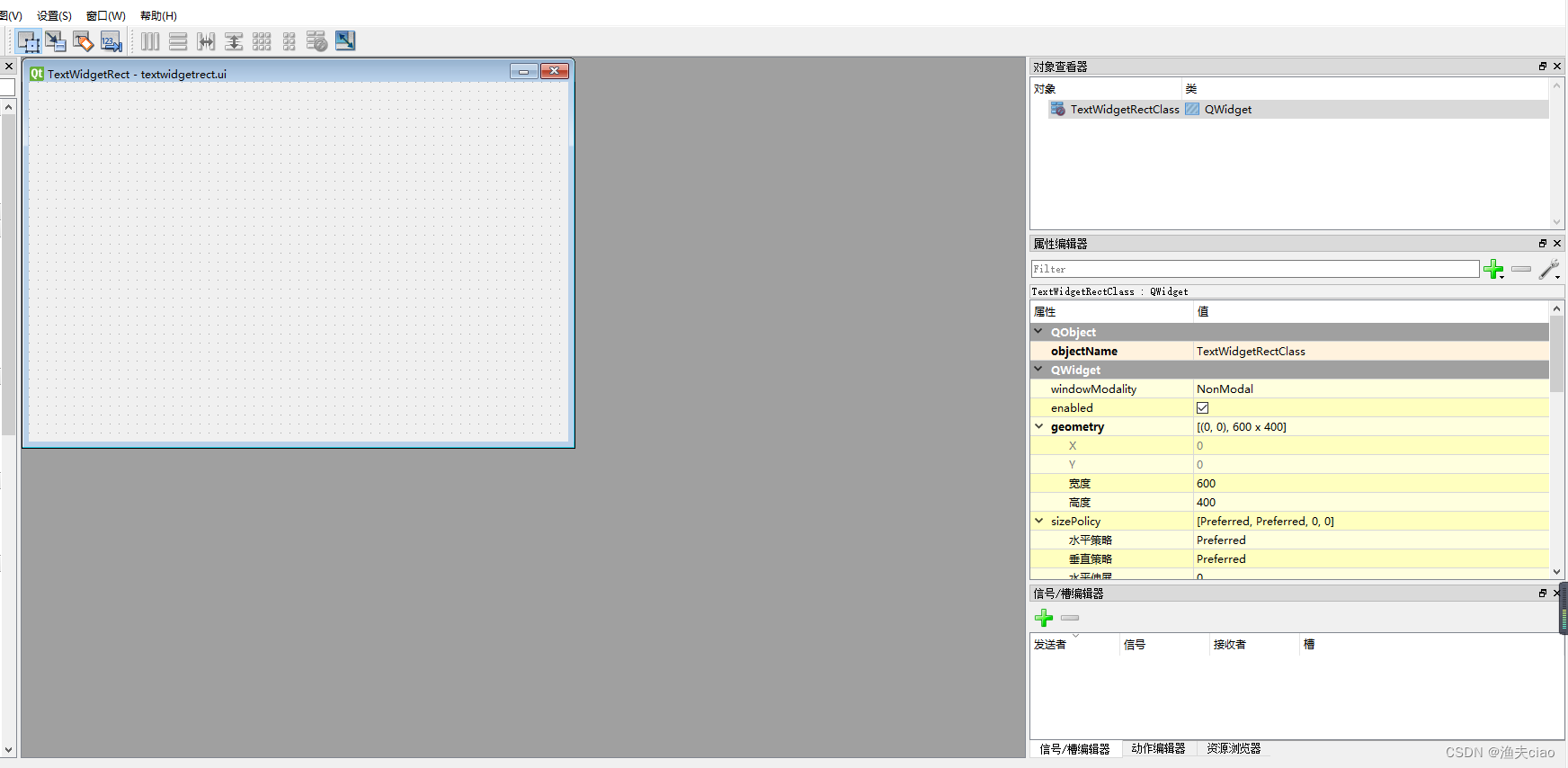
Task: Click the 槽 column header
Action: tap(1431, 645)
